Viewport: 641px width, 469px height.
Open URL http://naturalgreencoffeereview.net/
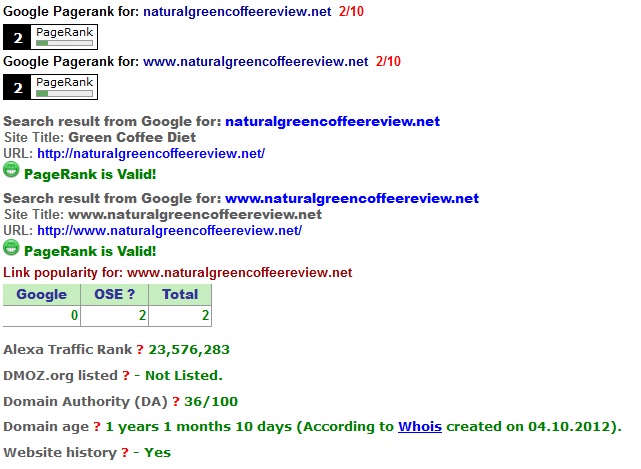151,154
